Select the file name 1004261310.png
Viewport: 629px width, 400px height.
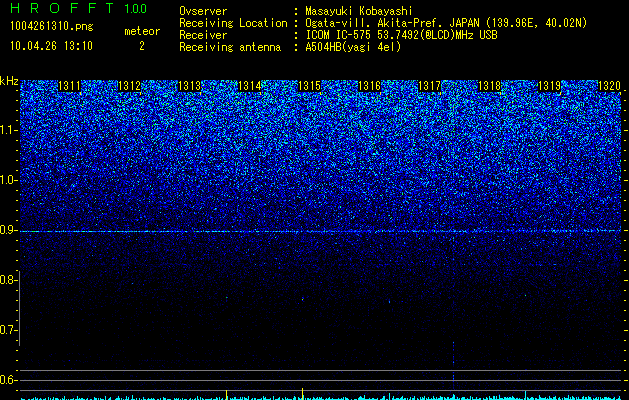[x=52, y=27]
